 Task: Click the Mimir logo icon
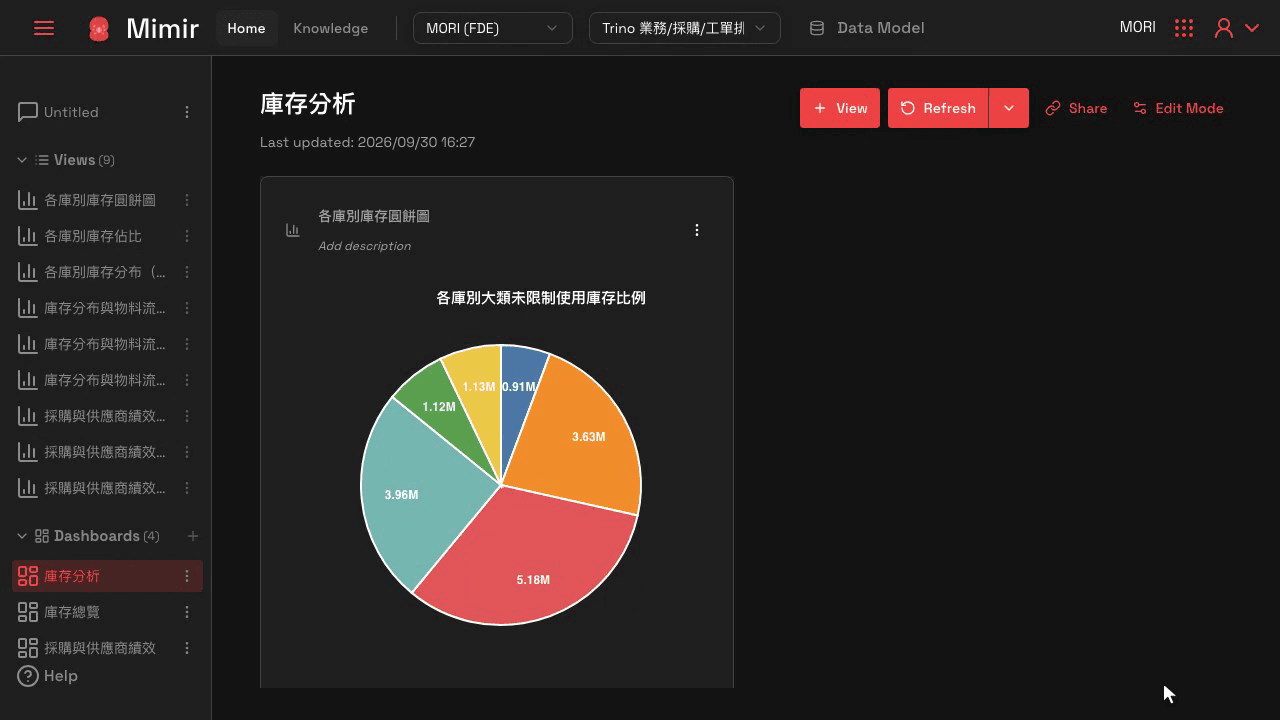tap(98, 29)
